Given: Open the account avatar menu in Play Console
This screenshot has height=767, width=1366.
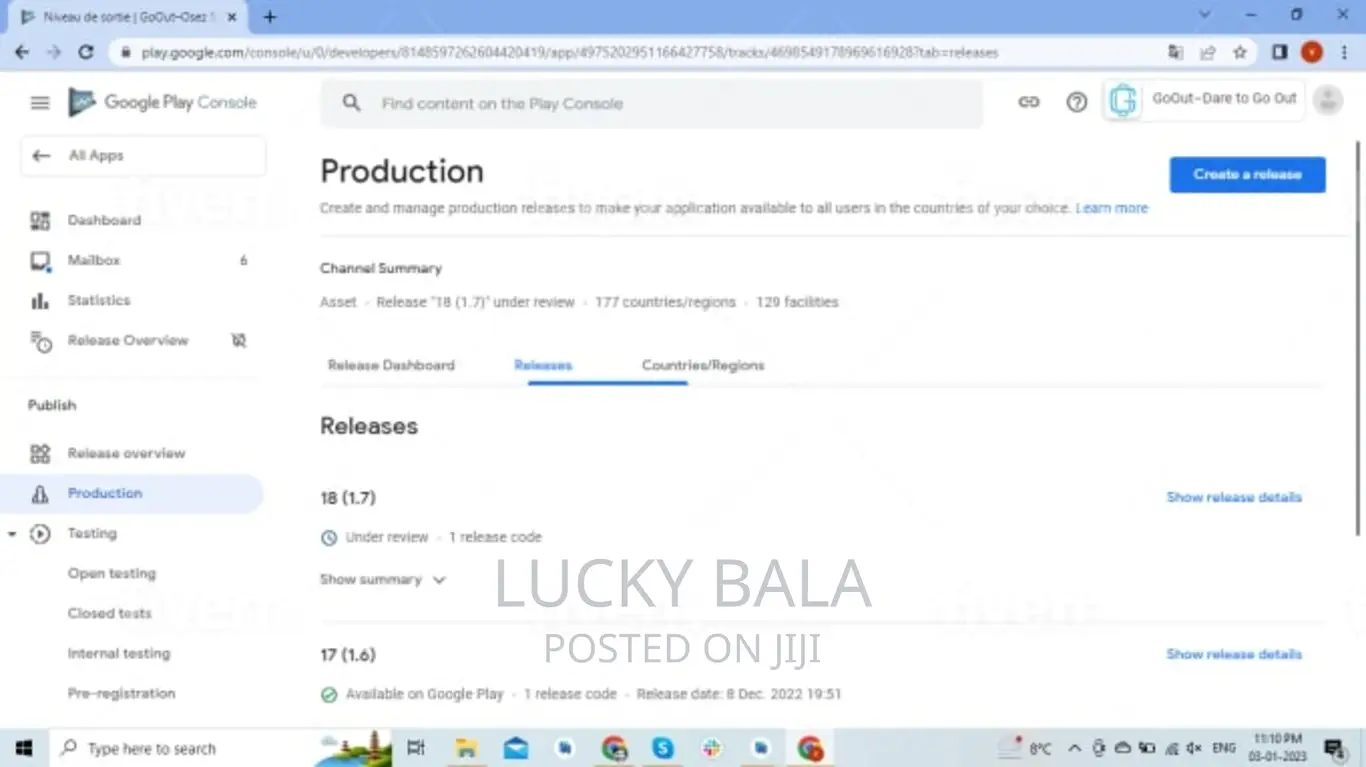Looking at the screenshot, I should pos(1328,100).
